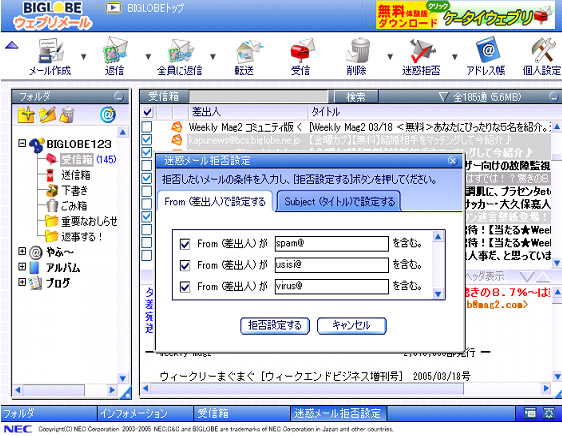Click the blue @ icon in folder panel

tap(108, 115)
